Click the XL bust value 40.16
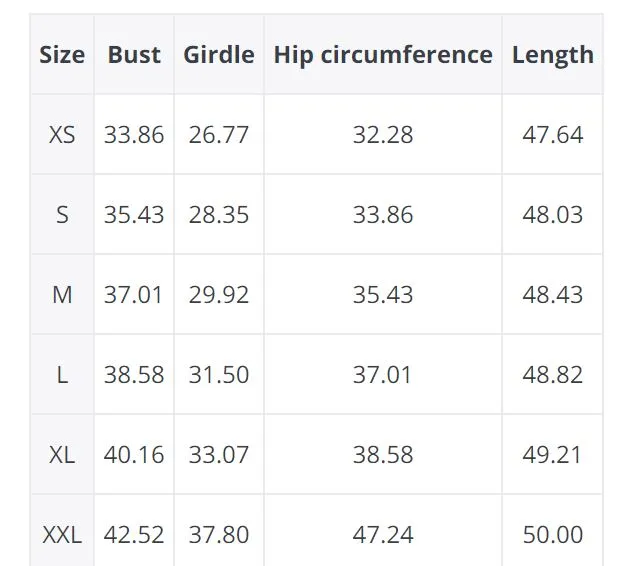Image resolution: width=629 pixels, height=566 pixels. [x=134, y=454]
